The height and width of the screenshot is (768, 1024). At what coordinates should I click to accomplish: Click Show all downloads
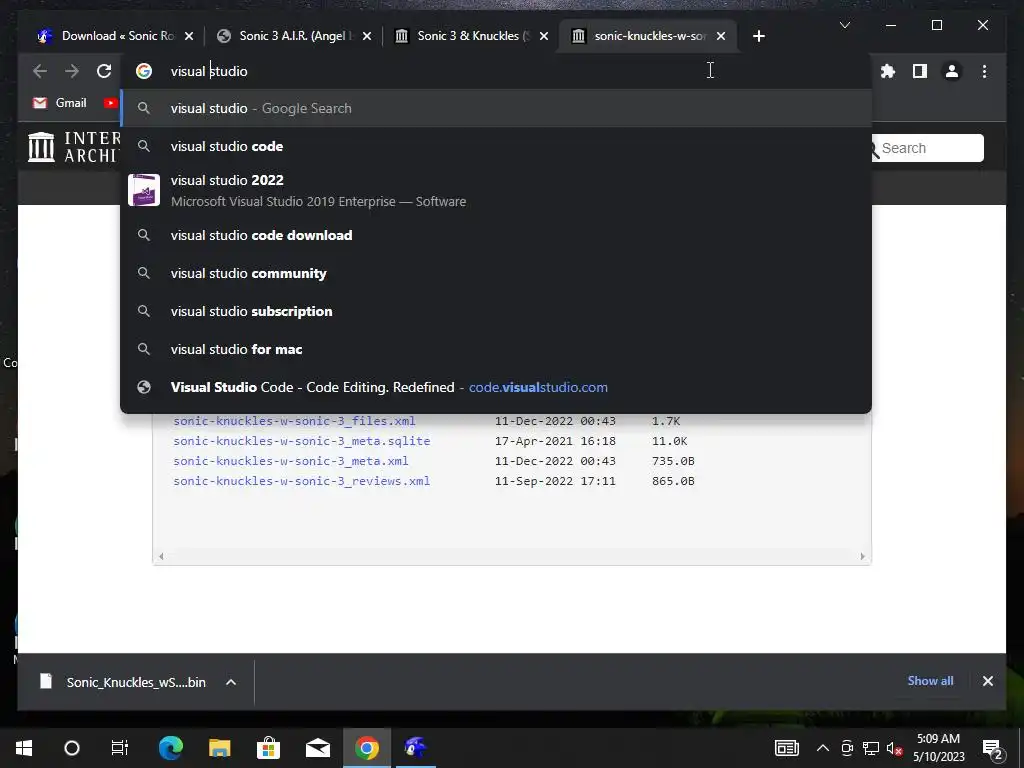click(x=930, y=681)
